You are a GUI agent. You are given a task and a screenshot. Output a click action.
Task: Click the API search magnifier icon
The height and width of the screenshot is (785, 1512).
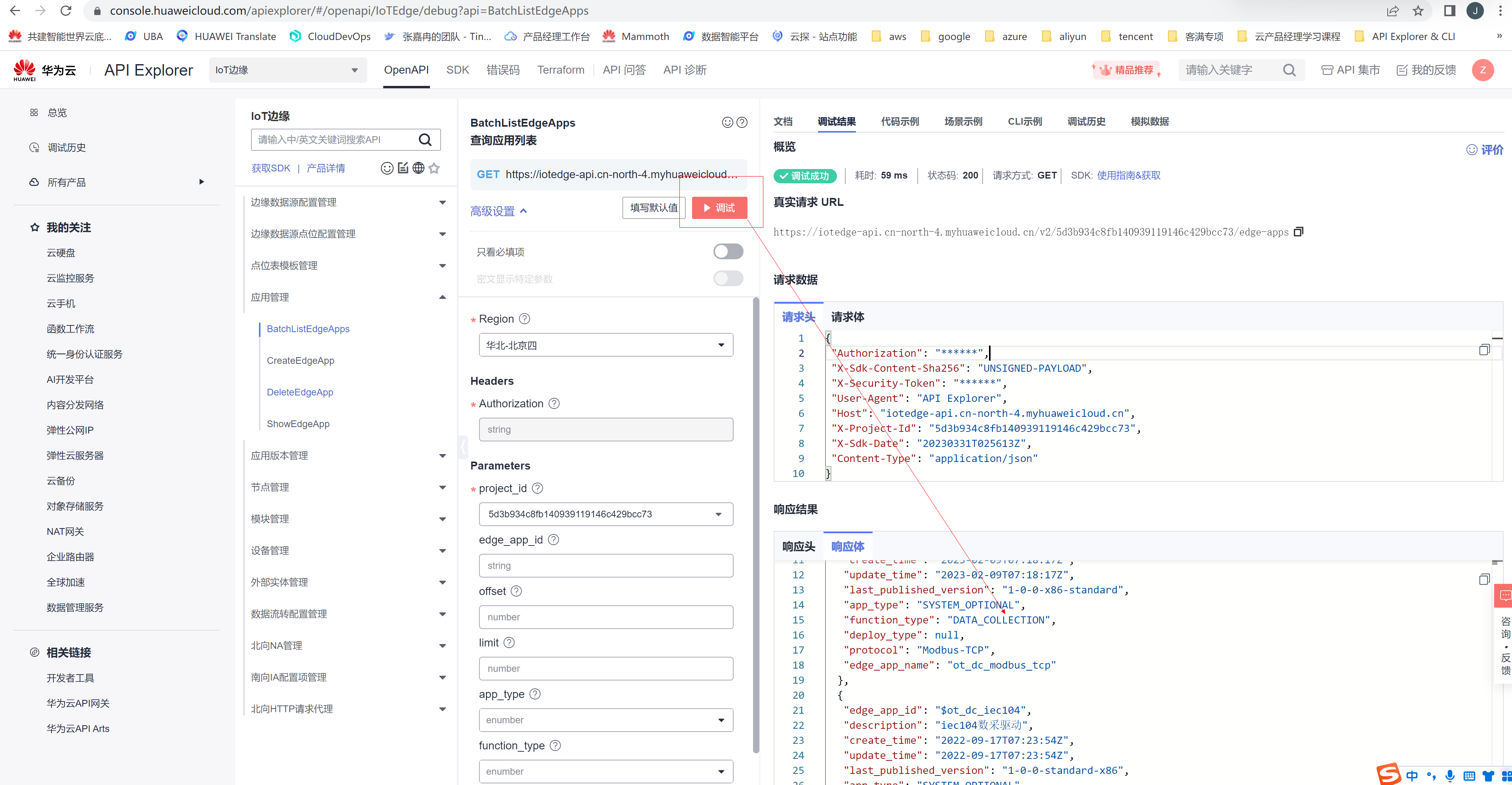425,140
